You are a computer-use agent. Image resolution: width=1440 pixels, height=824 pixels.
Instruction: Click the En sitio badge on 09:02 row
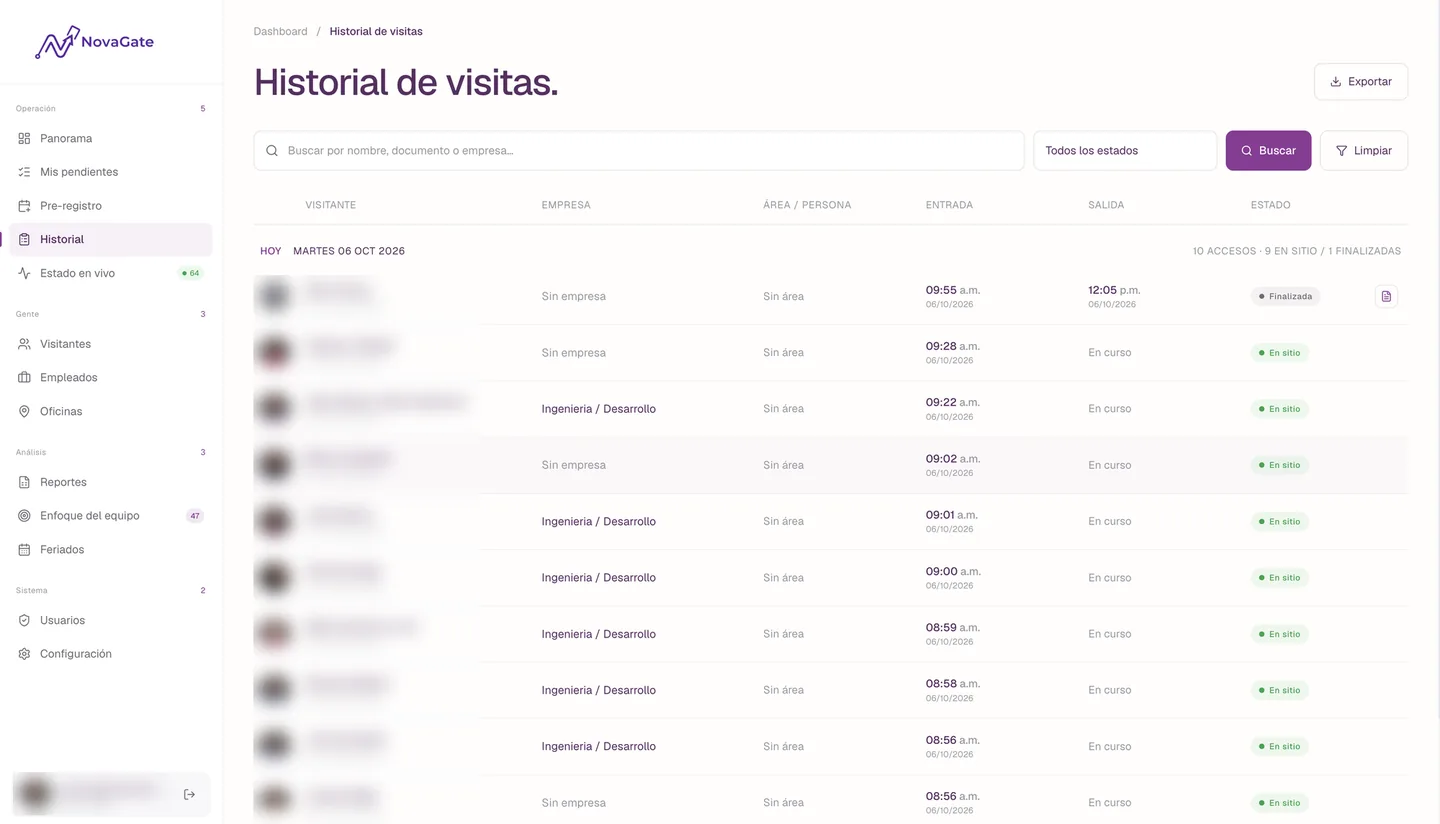(1280, 465)
